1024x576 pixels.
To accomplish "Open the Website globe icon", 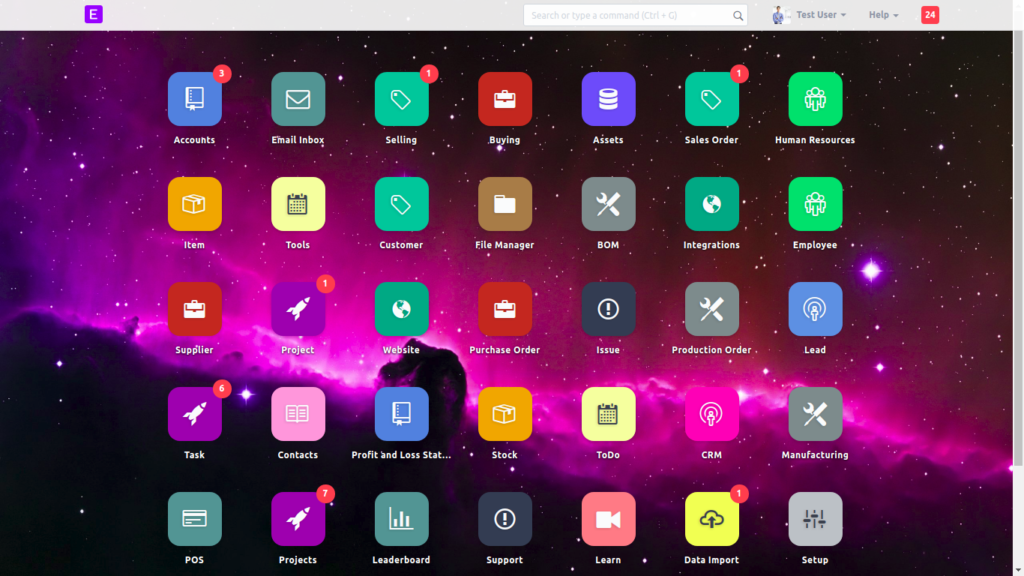I will (x=401, y=309).
